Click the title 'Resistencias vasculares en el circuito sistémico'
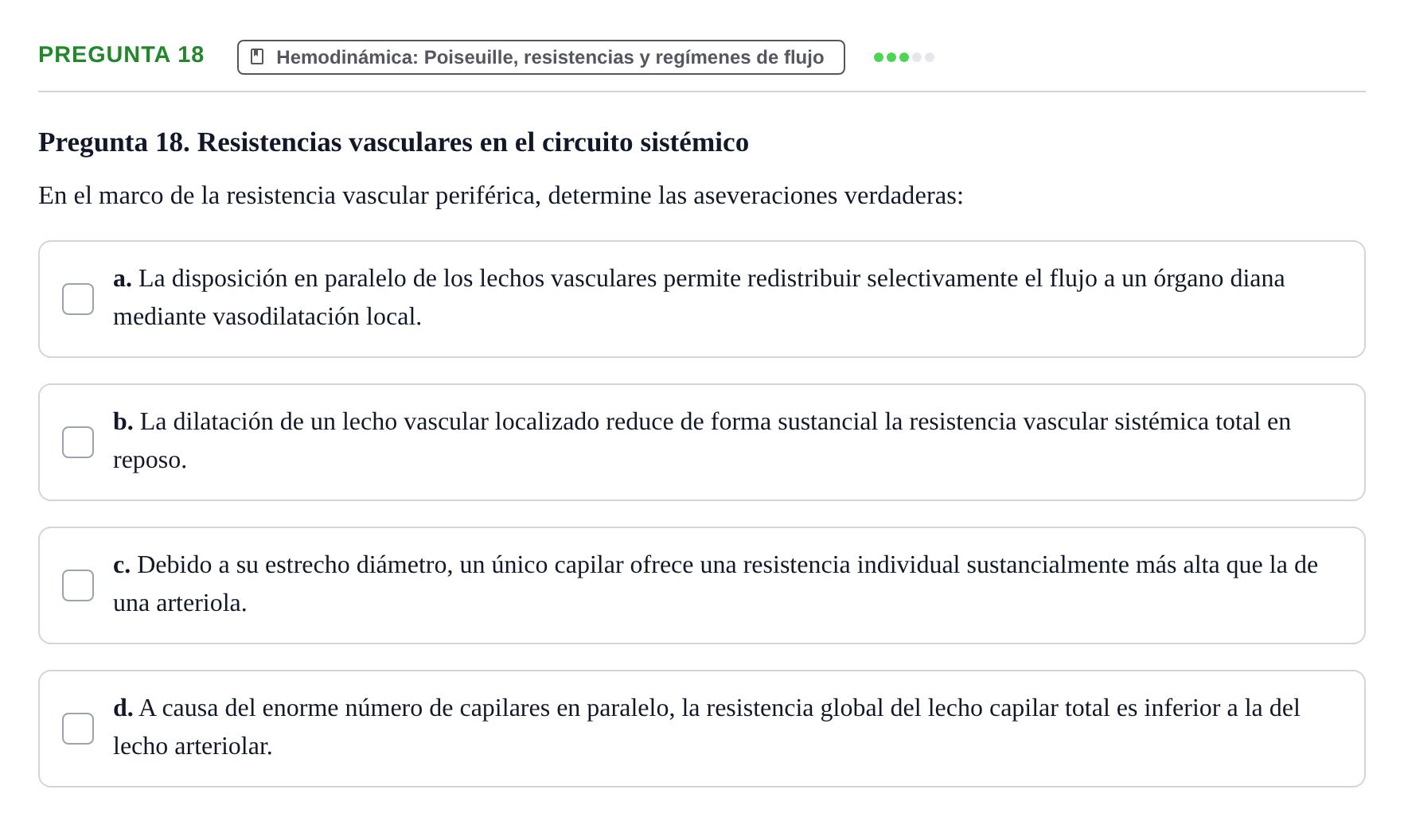Image resolution: width=1404 pixels, height=840 pixels. [x=473, y=142]
